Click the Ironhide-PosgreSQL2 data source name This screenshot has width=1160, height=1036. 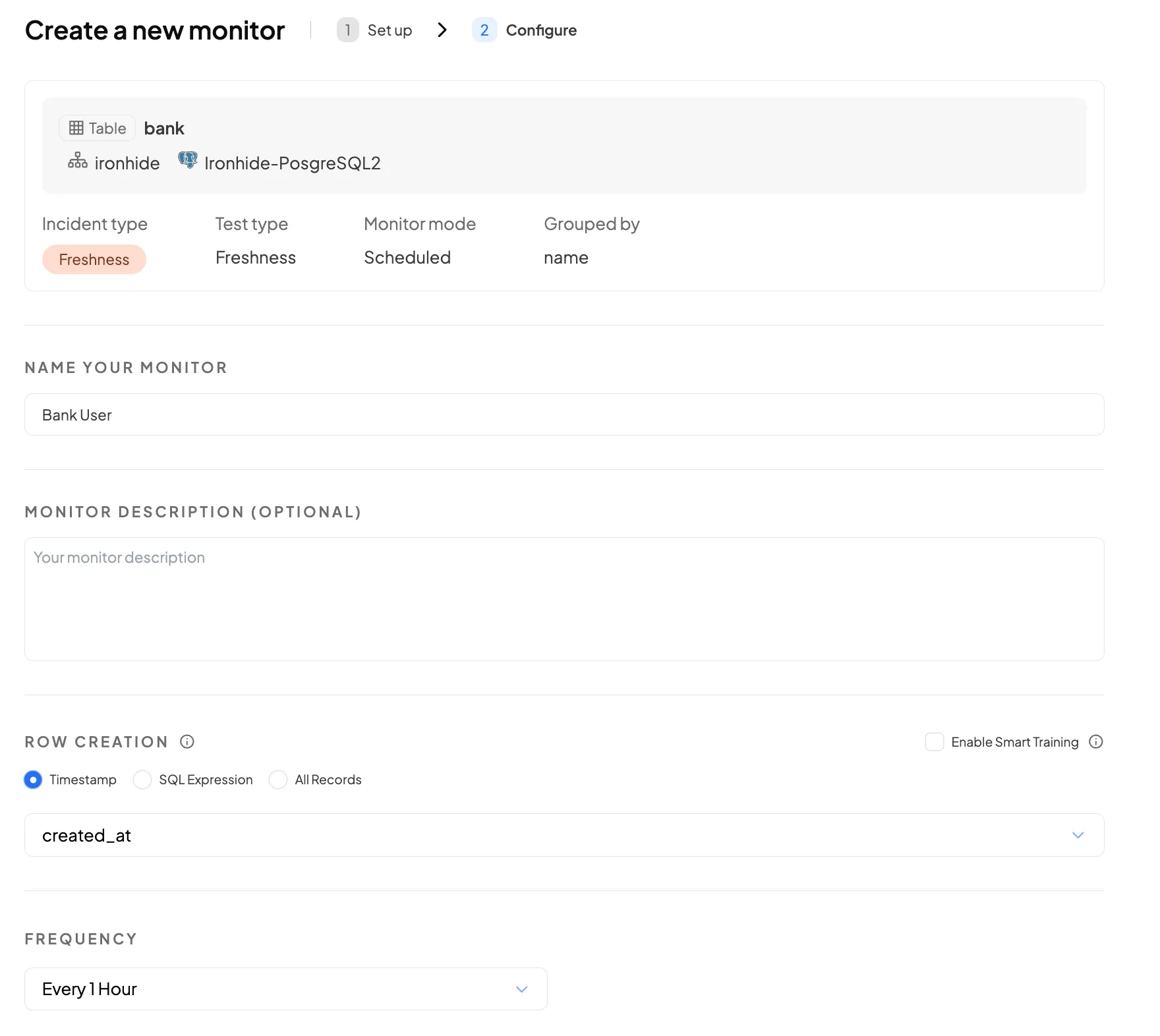pos(292,163)
